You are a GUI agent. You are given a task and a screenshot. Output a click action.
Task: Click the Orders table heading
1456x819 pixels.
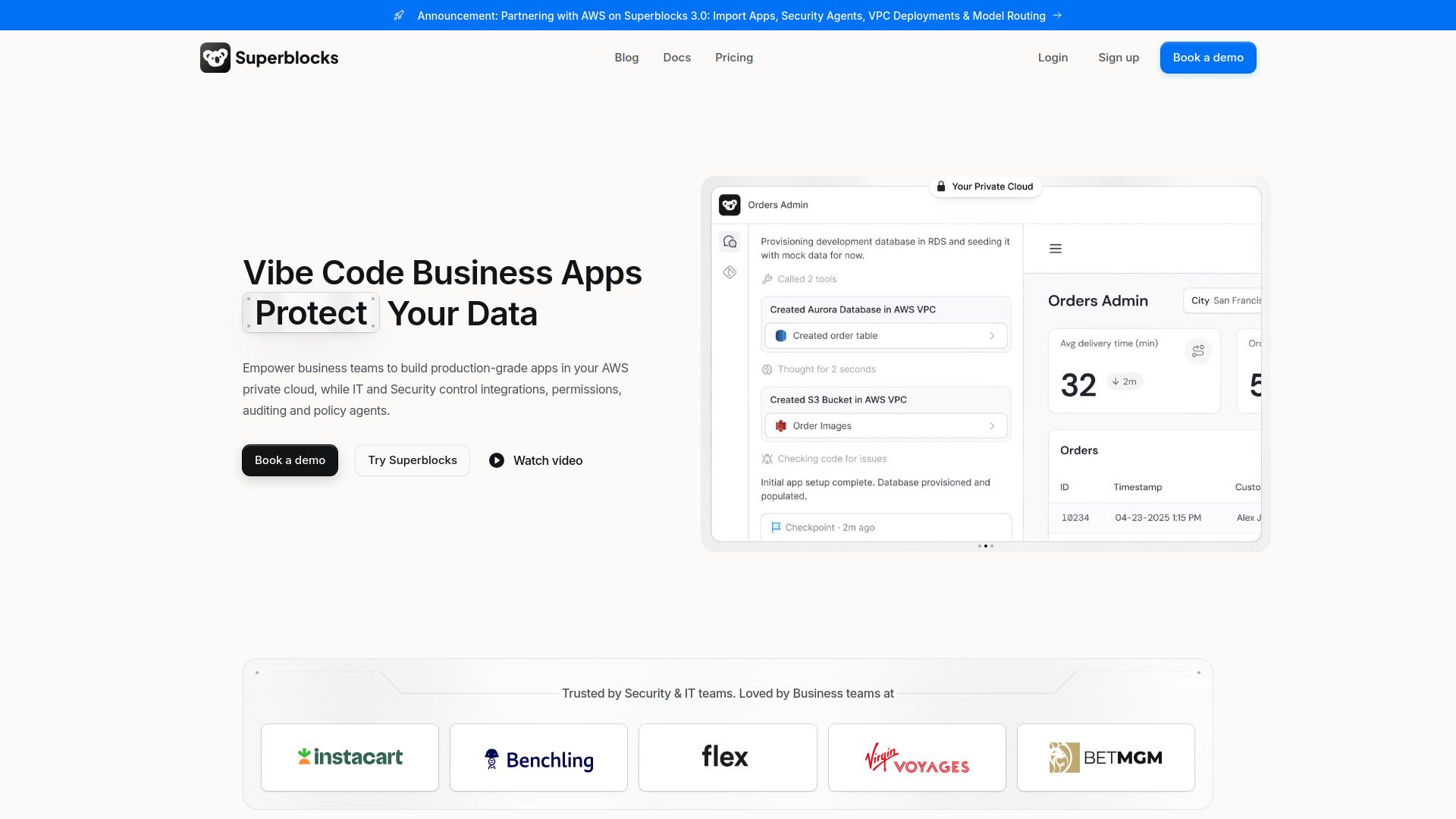click(x=1079, y=450)
